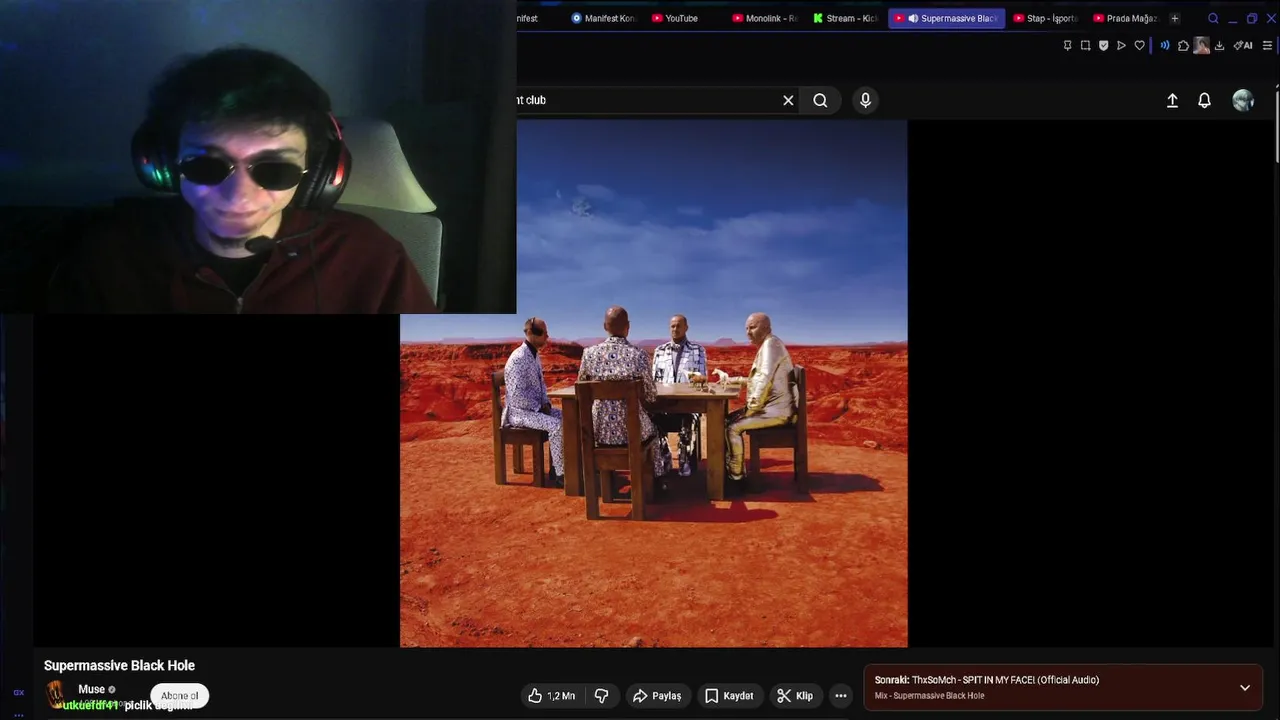Viewport: 1280px width, 720px height.
Task: Switch to the Prada Mağaz browser tab
Action: [x=1126, y=18]
